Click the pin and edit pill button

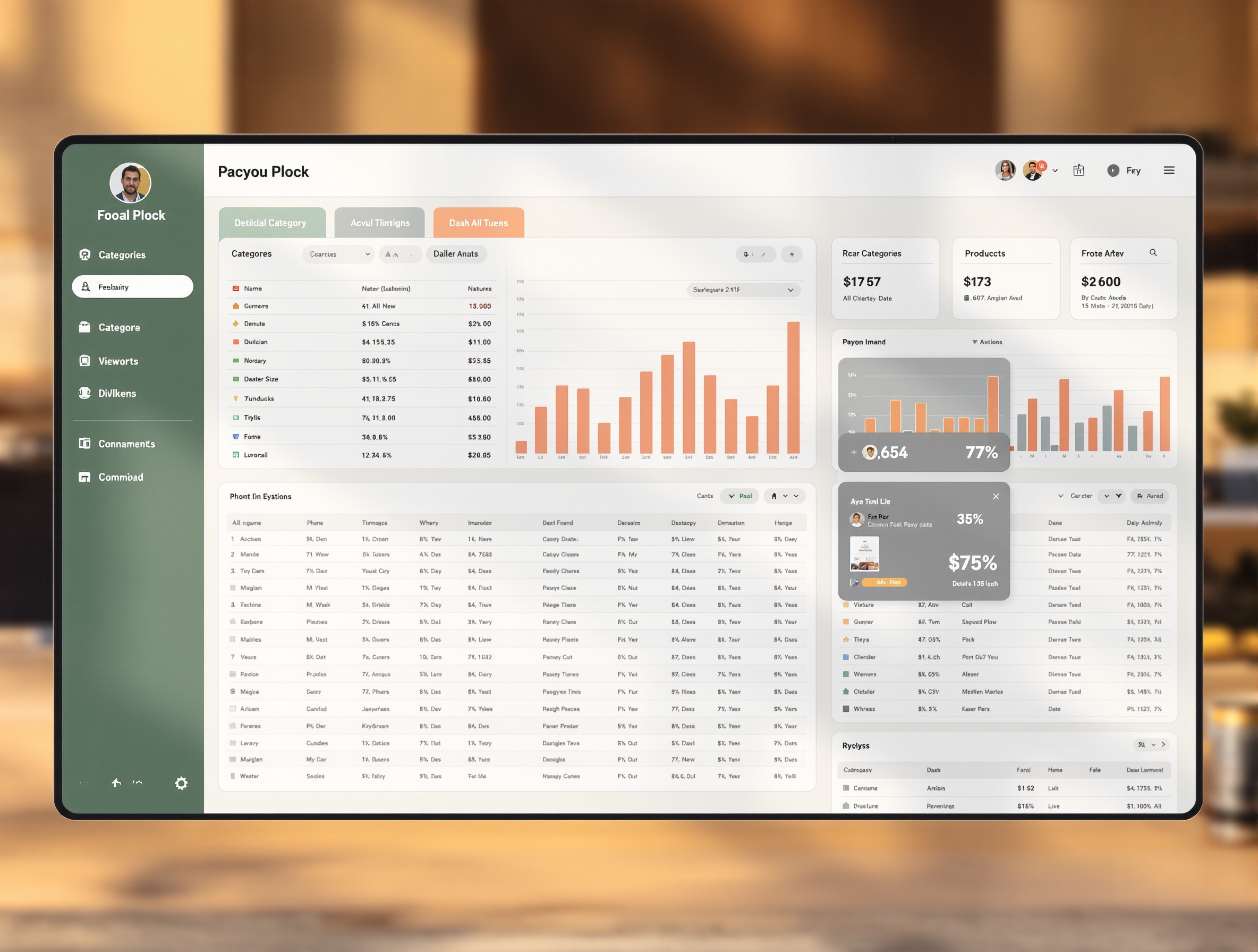tap(756, 254)
